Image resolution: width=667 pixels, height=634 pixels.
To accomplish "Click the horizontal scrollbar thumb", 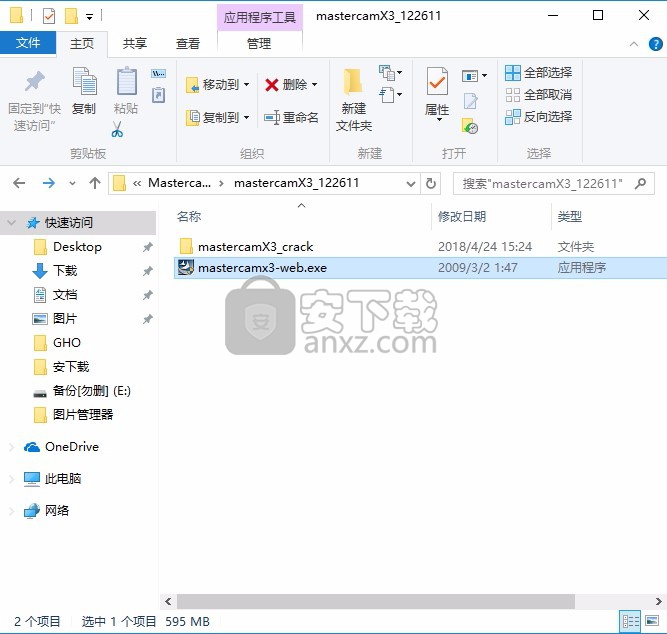I will [376, 601].
